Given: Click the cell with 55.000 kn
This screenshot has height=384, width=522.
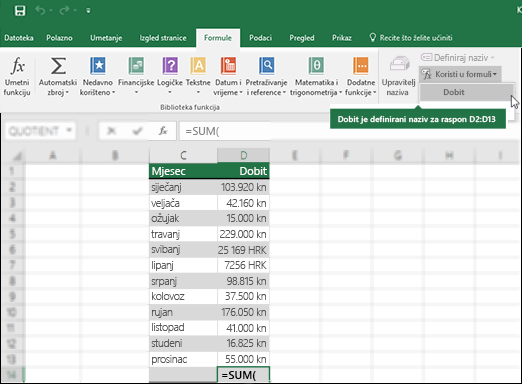Looking at the screenshot, I should click(243, 359).
